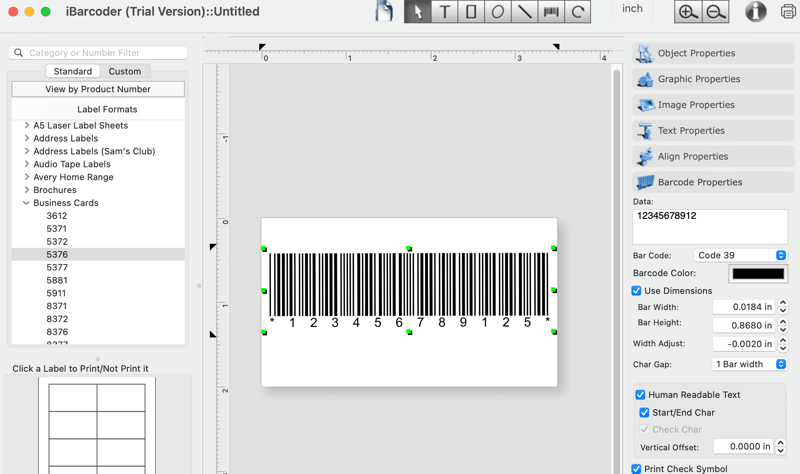The image size is (800, 474).
Task: Select the highlighted 5376 label format
Action: pyautogui.click(x=98, y=255)
